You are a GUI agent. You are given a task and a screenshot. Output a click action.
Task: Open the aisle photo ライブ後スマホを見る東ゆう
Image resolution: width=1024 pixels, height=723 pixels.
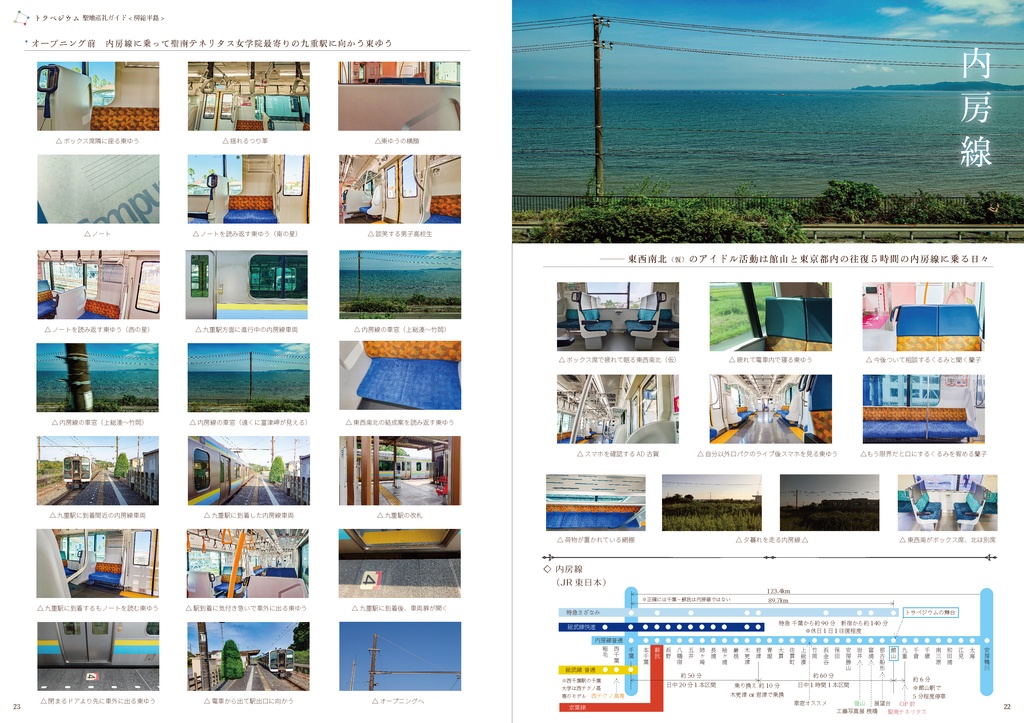pyautogui.click(x=771, y=409)
